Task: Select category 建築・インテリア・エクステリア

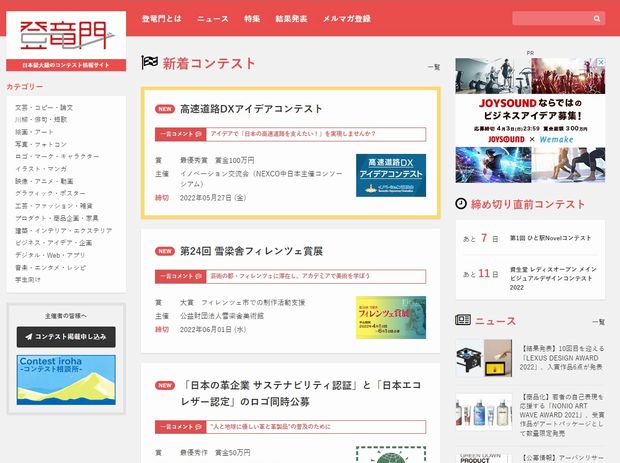Action: pos(63,231)
